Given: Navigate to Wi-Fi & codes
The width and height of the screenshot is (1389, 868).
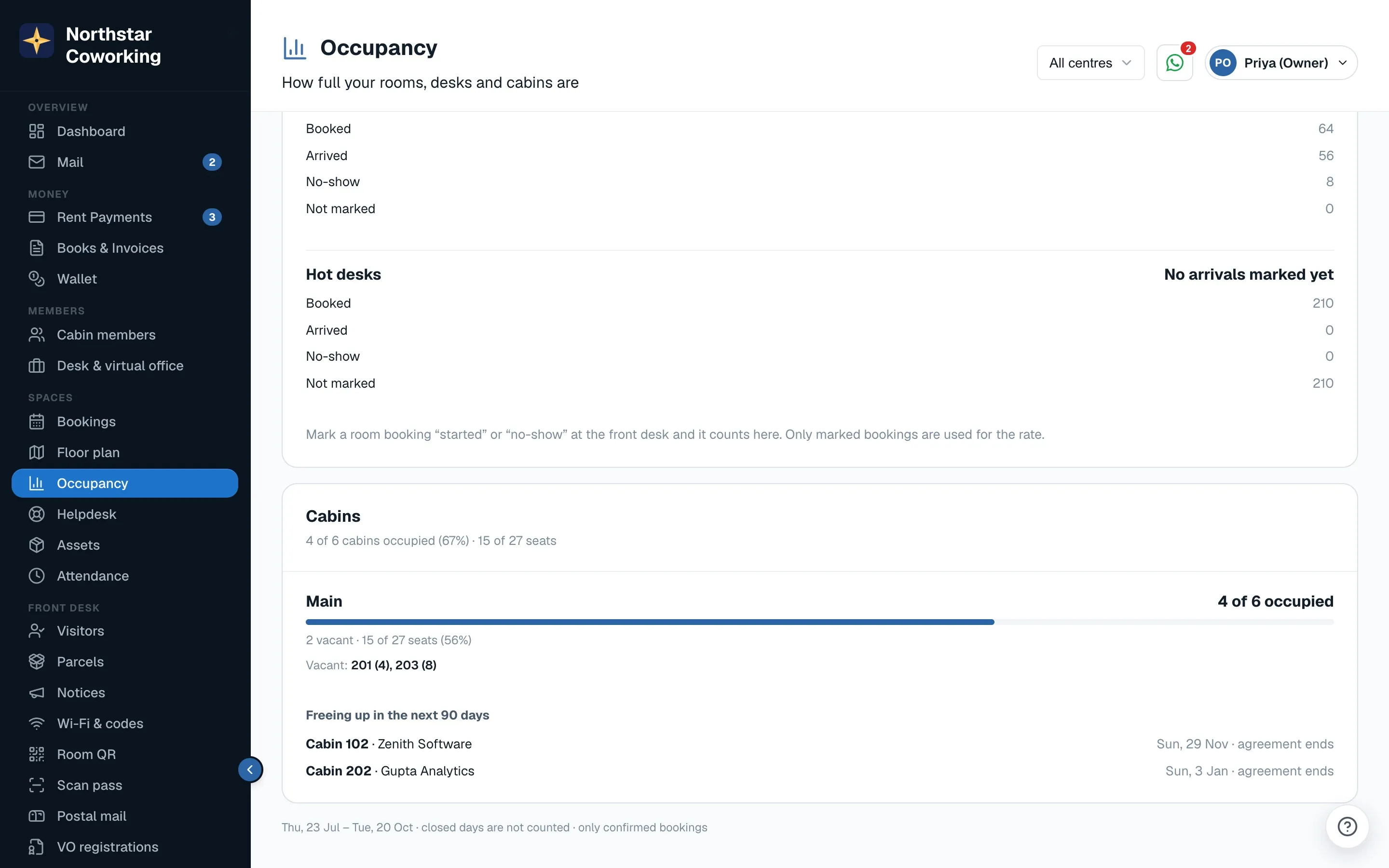Looking at the screenshot, I should (x=124, y=723).
